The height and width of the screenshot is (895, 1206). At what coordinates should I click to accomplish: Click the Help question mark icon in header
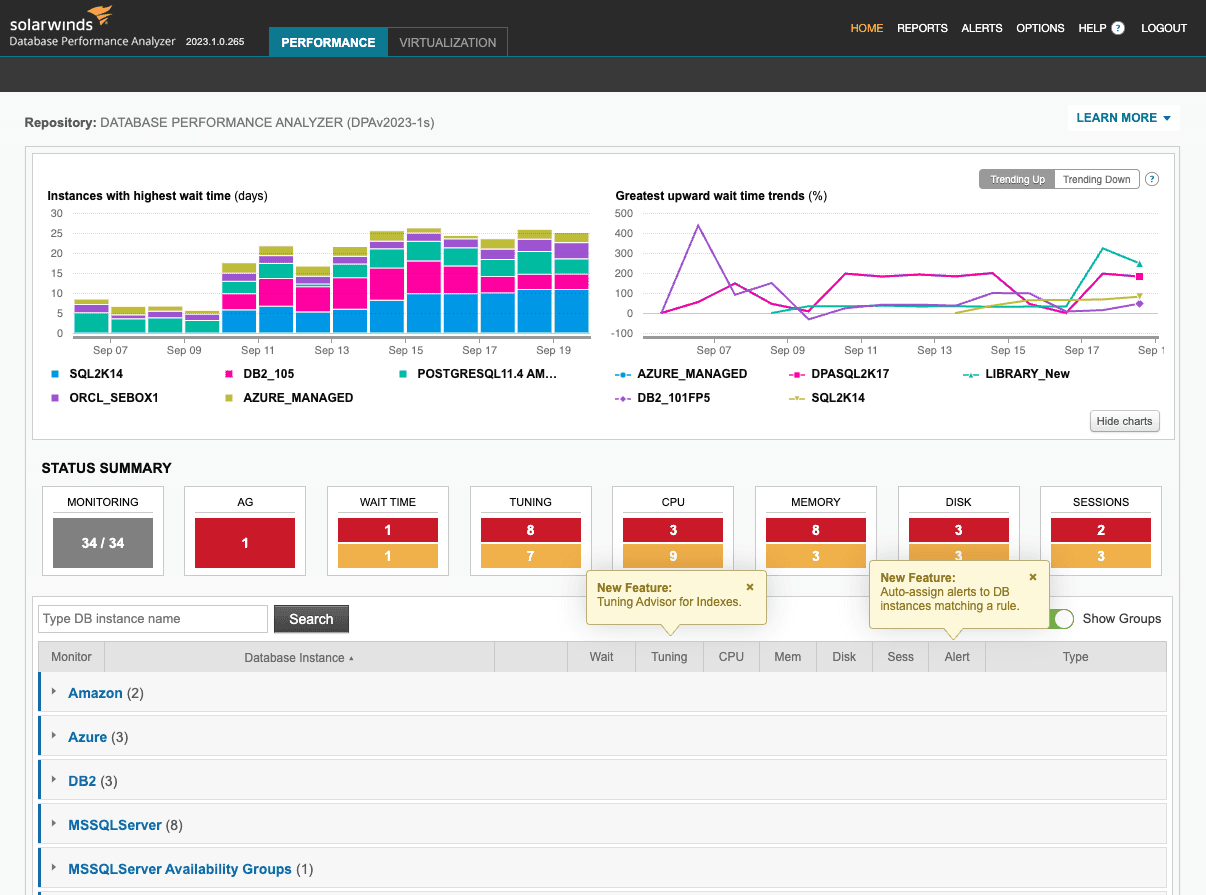(1118, 28)
